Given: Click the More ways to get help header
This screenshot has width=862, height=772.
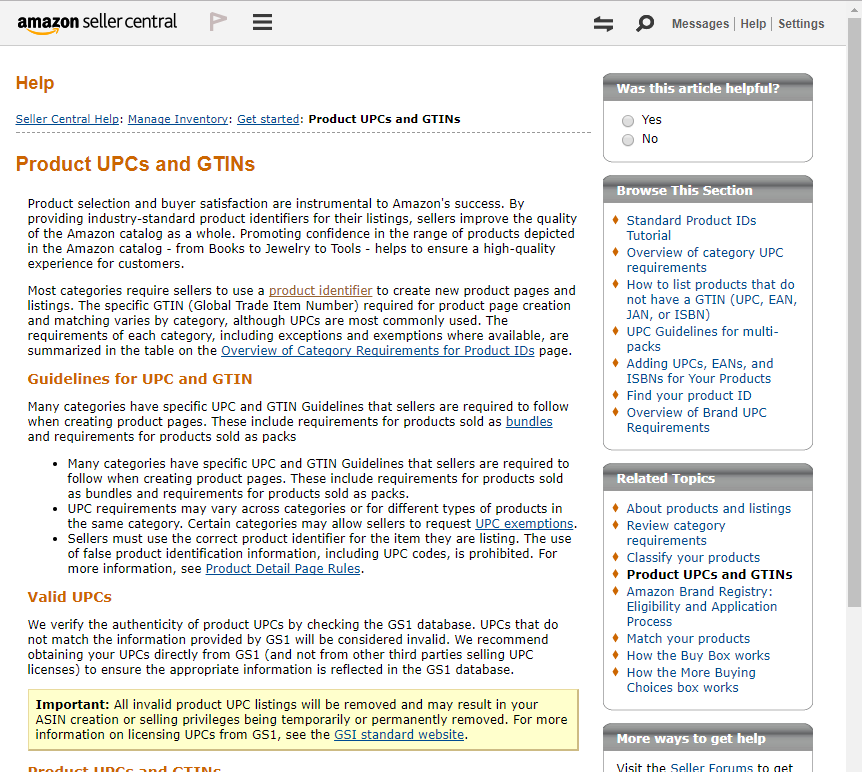Looking at the screenshot, I should 708,738.
